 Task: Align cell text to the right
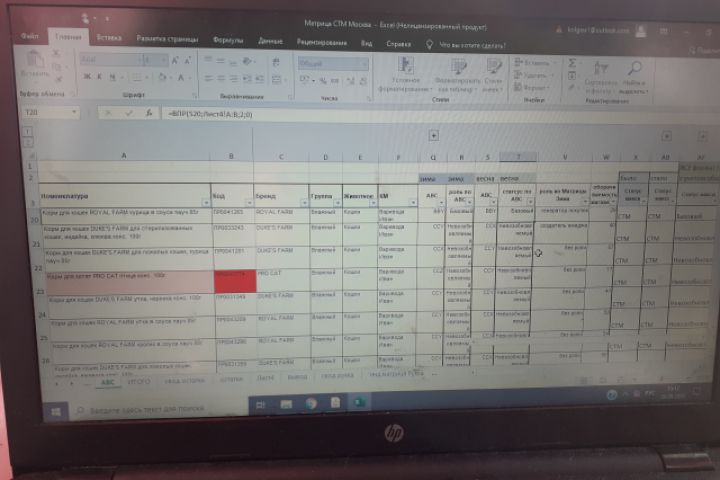[x=234, y=79]
